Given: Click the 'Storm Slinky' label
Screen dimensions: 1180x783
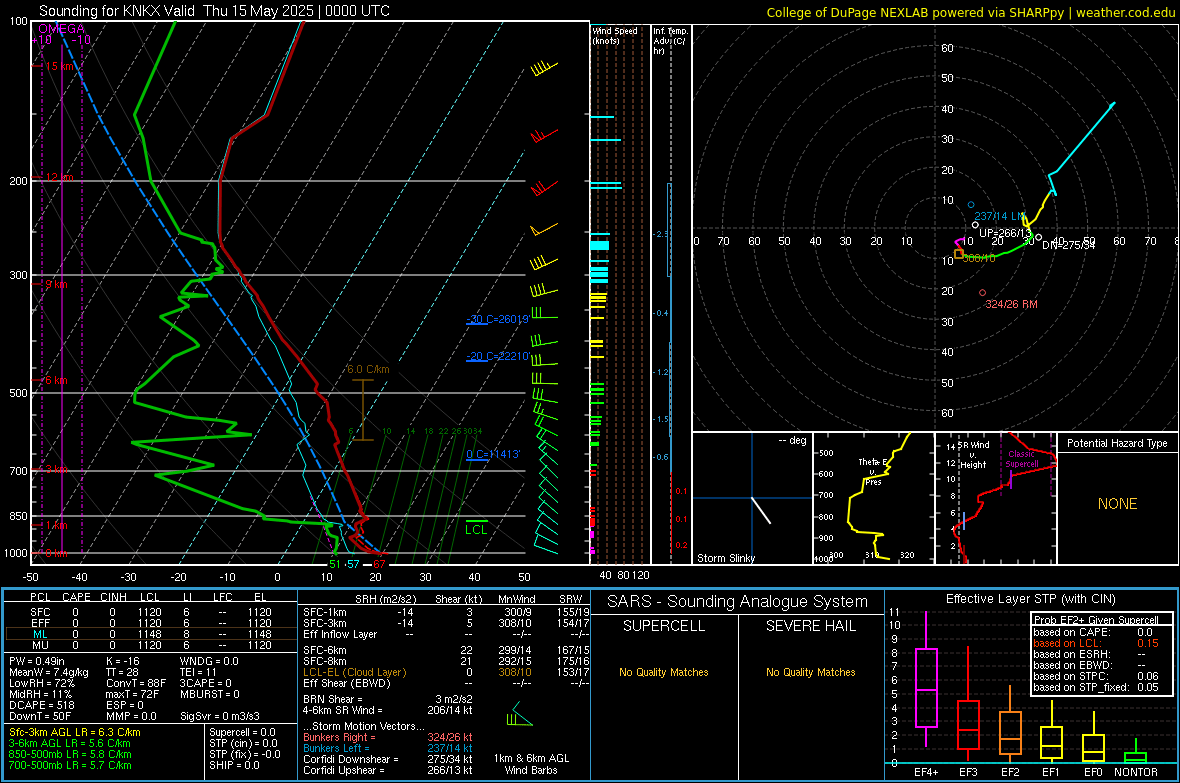Looking at the screenshot, I should point(726,558).
